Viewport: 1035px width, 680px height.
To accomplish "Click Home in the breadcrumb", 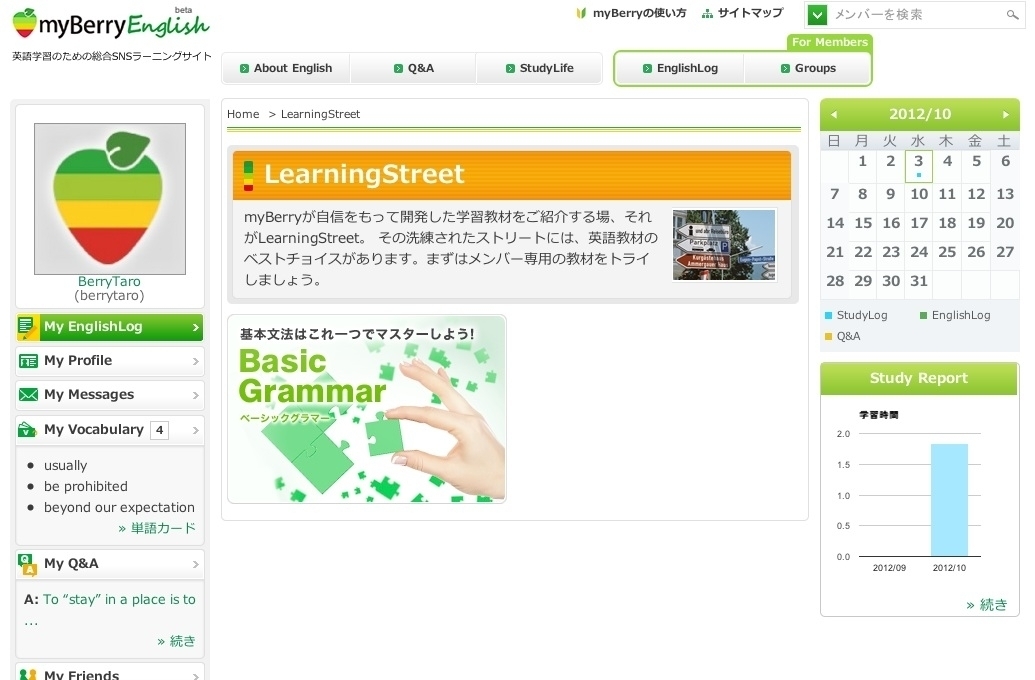I will (243, 114).
